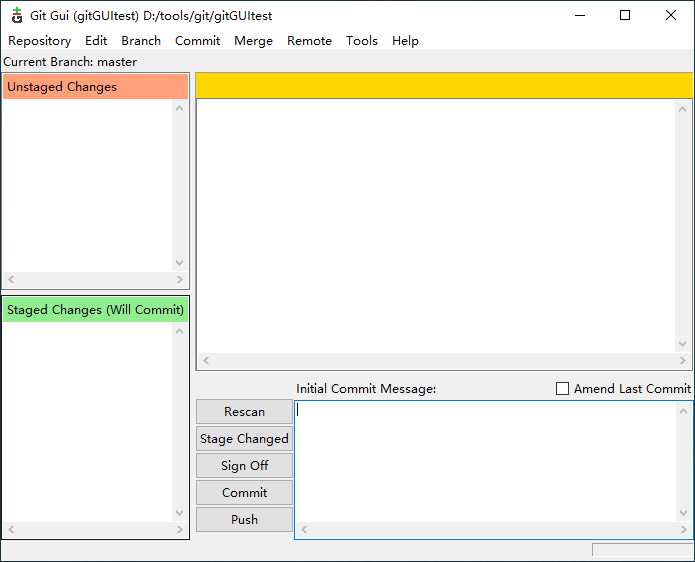Click up arrow of Staged Changes scrollbar
Image resolution: width=695 pixels, height=562 pixels.
(180, 331)
